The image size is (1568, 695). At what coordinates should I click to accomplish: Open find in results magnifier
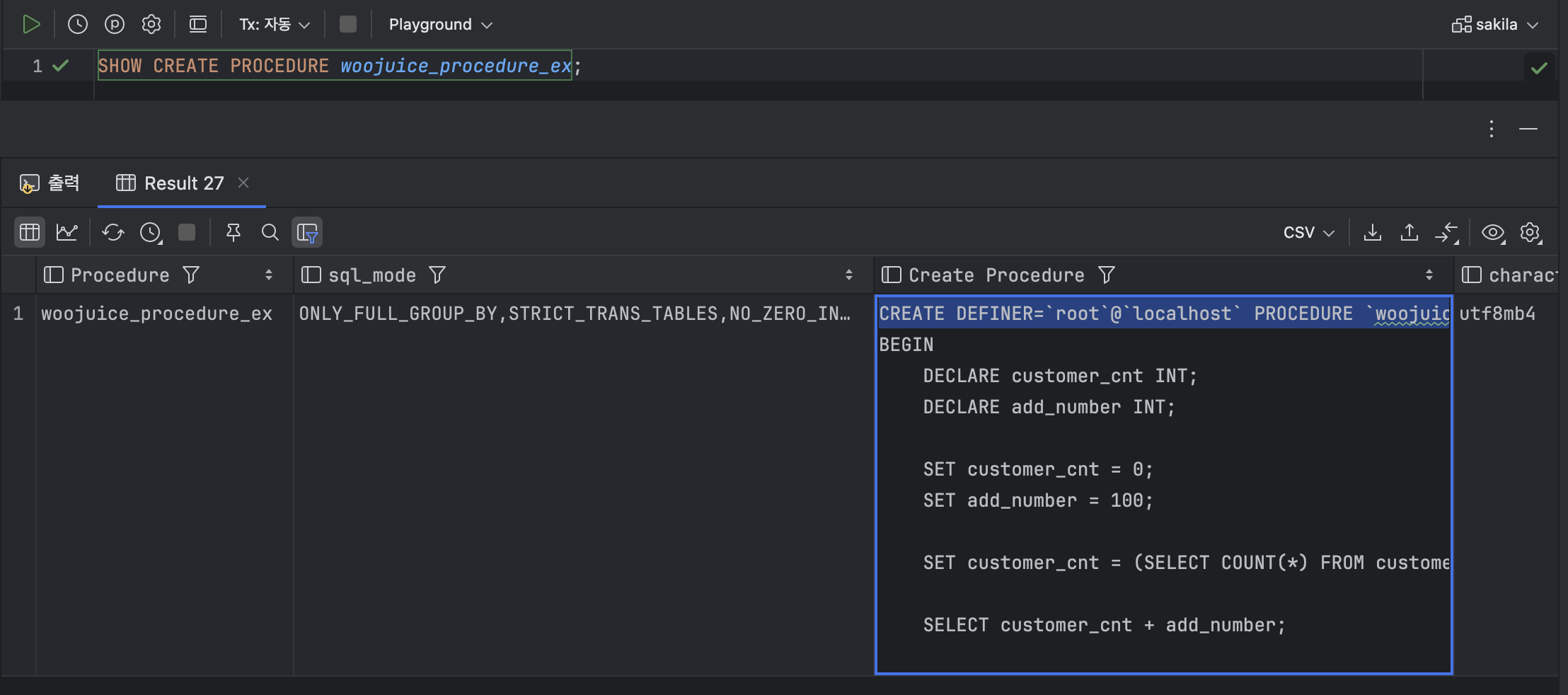[270, 232]
